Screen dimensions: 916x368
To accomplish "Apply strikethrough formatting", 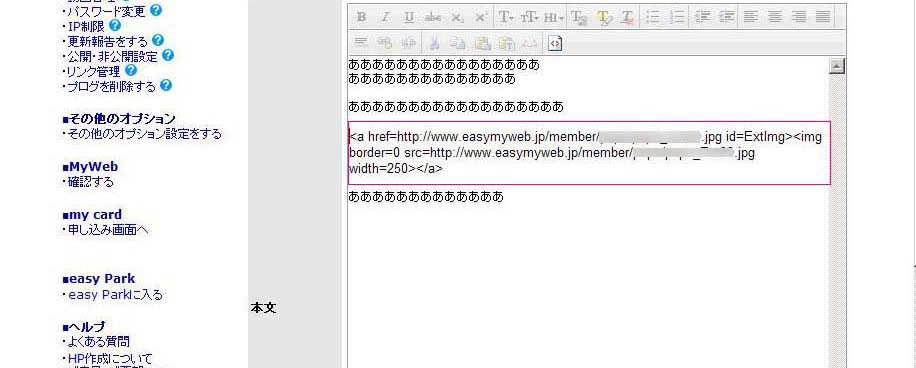I will click(433, 18).
